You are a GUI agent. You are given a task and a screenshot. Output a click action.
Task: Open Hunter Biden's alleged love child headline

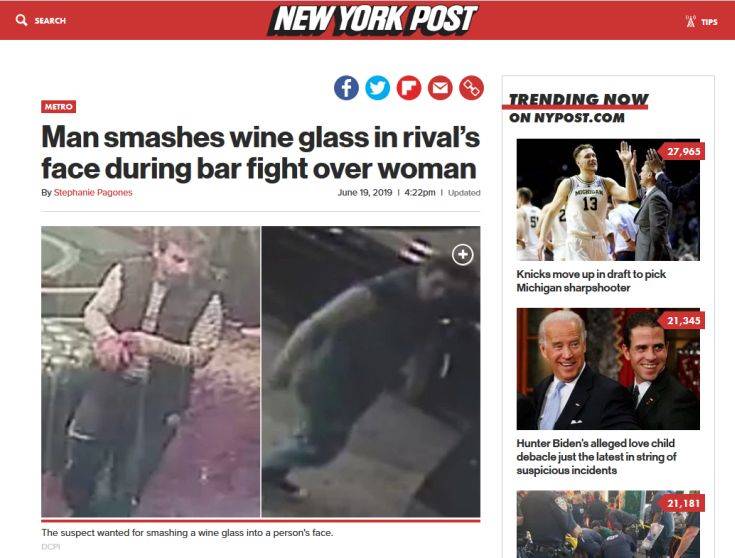(596, 456)
